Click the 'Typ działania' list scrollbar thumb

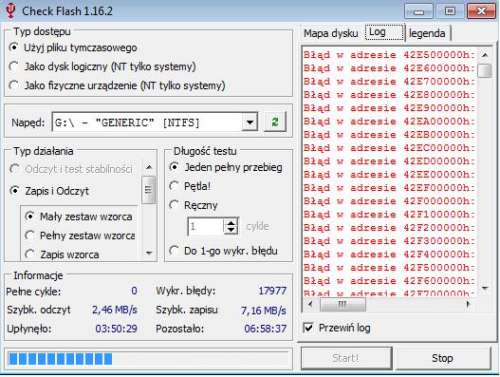pos(148,190)
